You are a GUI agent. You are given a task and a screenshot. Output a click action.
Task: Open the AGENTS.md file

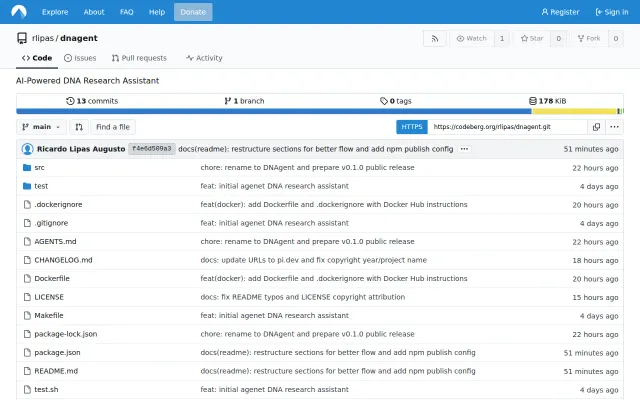(x=55, y=242)
